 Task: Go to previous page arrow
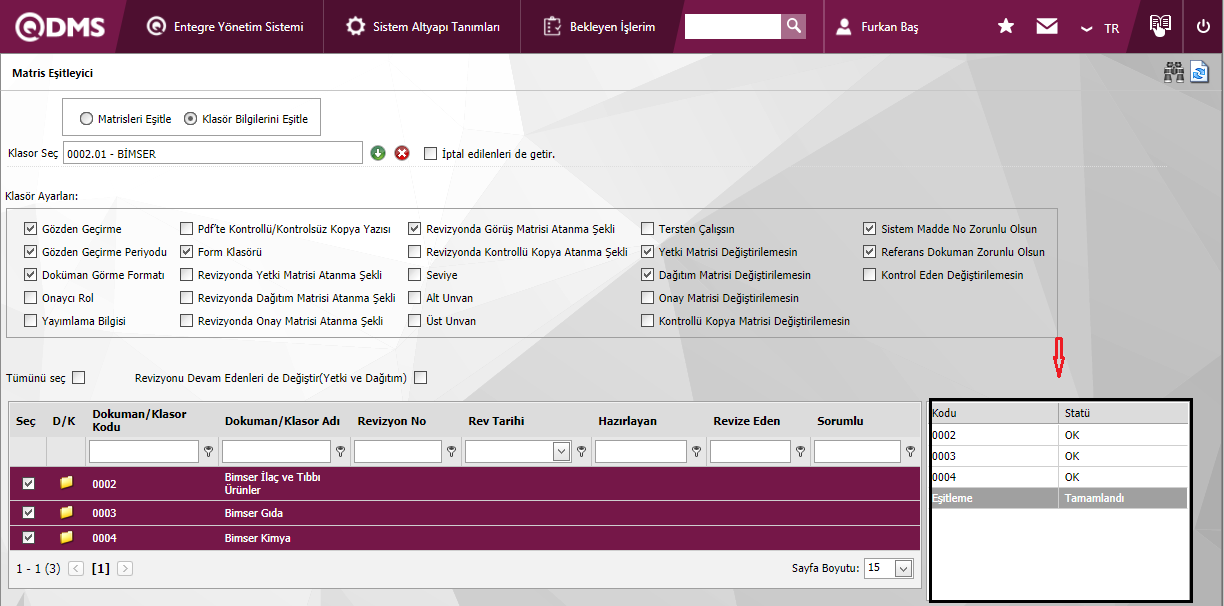76,568
